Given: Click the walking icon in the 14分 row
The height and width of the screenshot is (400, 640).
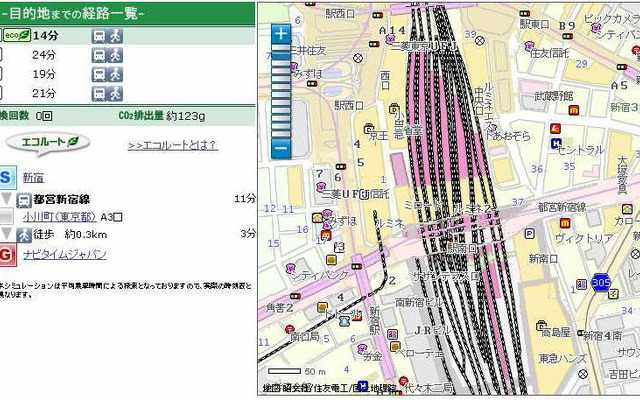Looking at the screenshot, I should 115,36.
